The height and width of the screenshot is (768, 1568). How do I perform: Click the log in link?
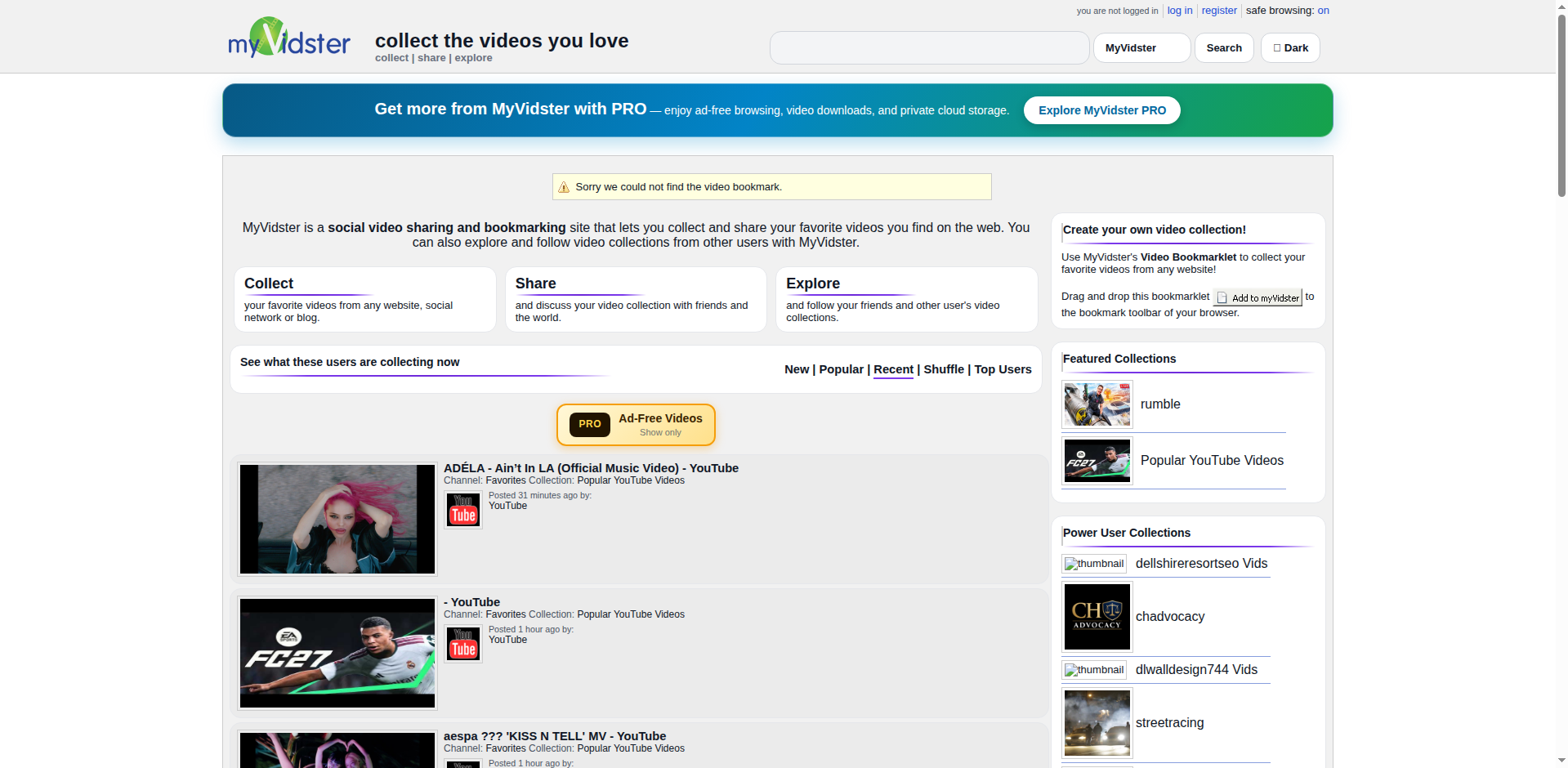[1180, 11]
